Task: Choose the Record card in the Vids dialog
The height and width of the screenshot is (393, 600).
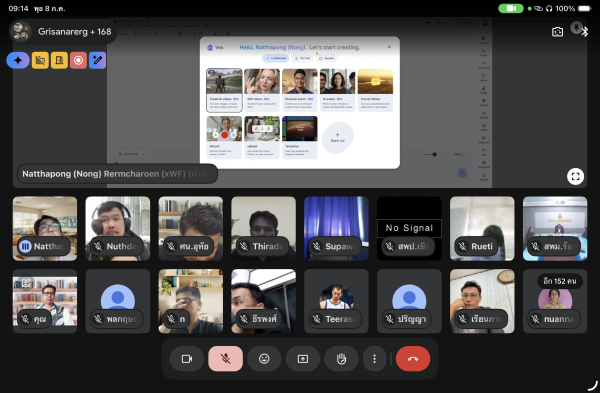Action: tap(224, 137)
